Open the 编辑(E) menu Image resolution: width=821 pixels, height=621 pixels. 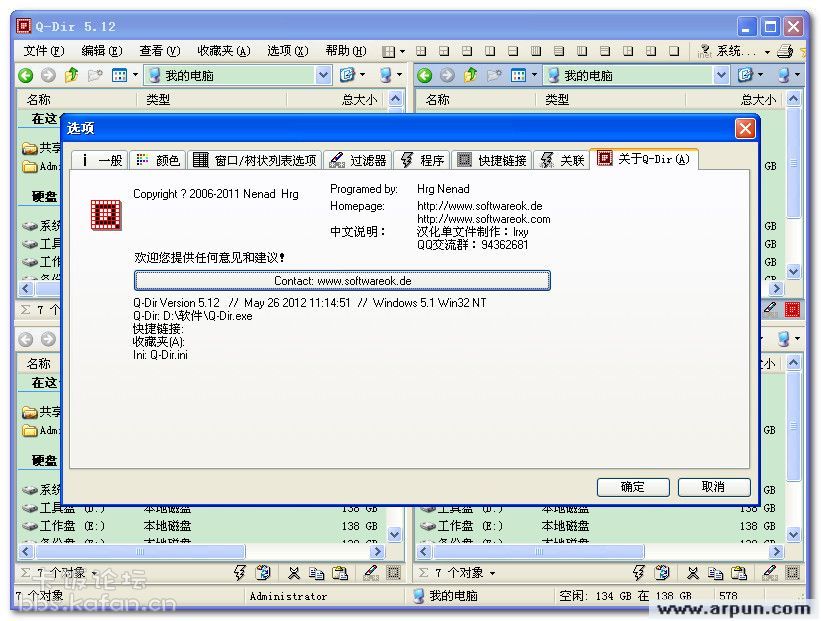(x=102, y=51)
